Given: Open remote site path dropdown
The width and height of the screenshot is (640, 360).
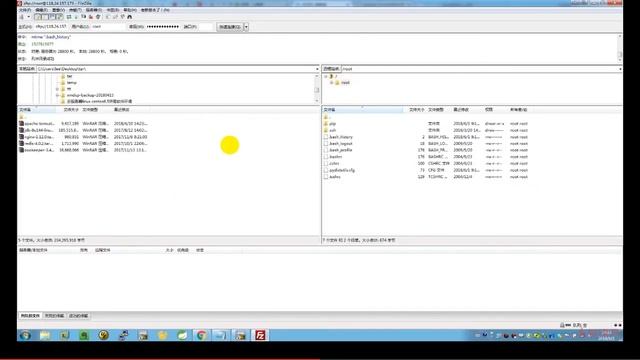Looking at the screenshot, I should pos(620,69).
